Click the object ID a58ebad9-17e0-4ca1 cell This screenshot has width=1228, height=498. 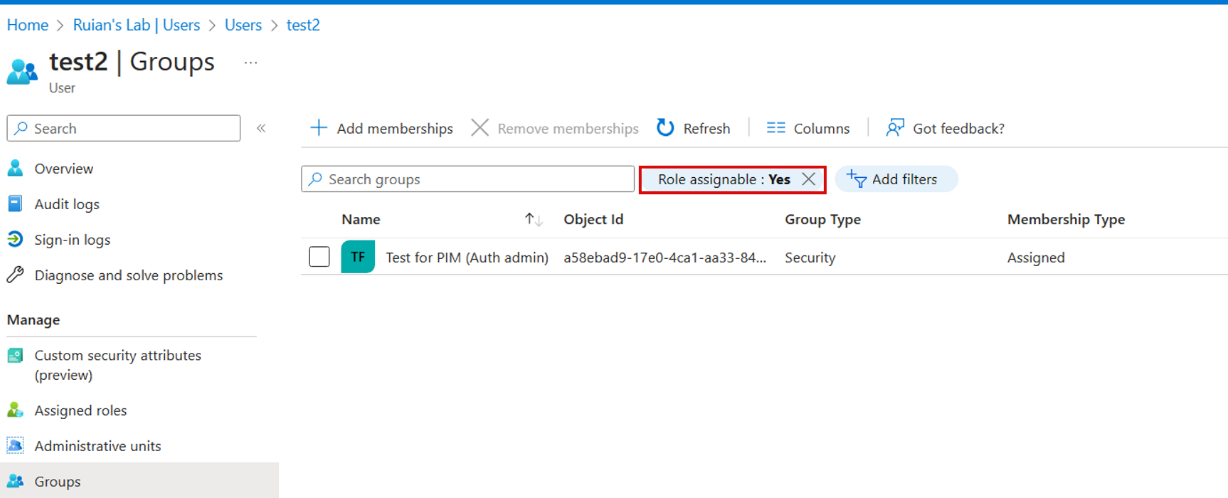pos(665,257)
